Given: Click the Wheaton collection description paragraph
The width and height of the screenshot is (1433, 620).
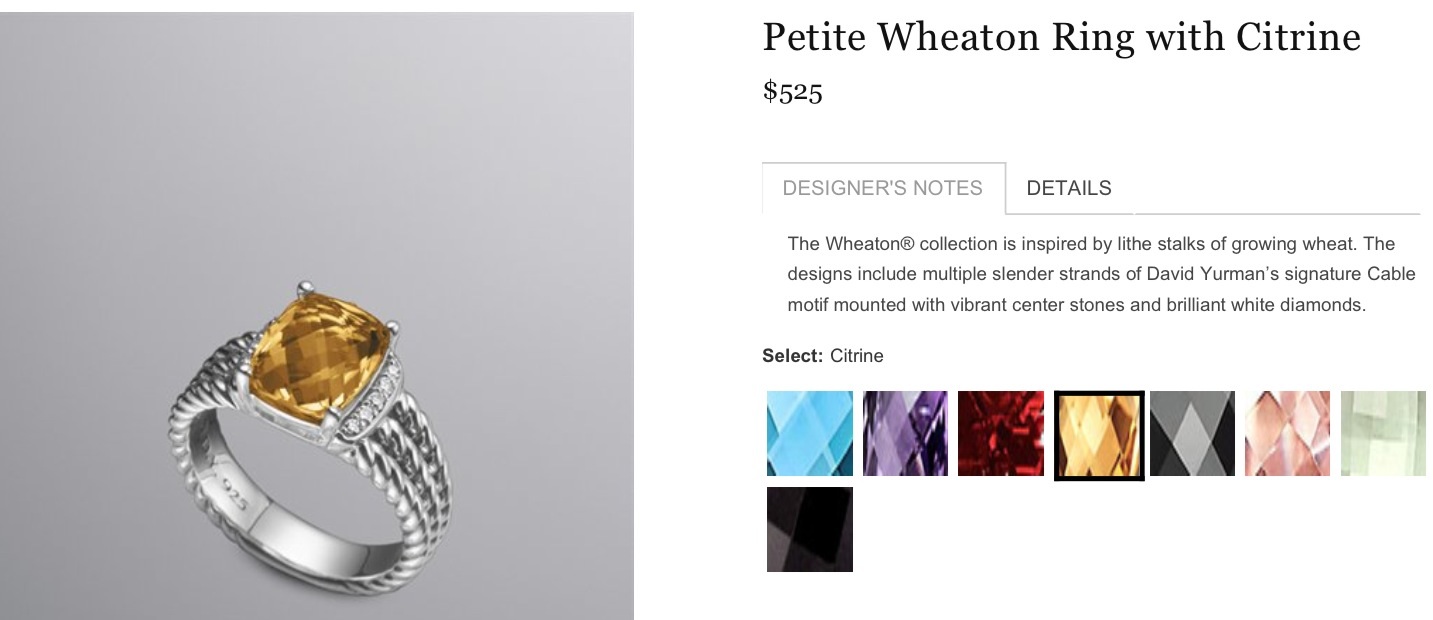Looking at the screenshot, I should pyautogui.click(x=1076, y=274).
